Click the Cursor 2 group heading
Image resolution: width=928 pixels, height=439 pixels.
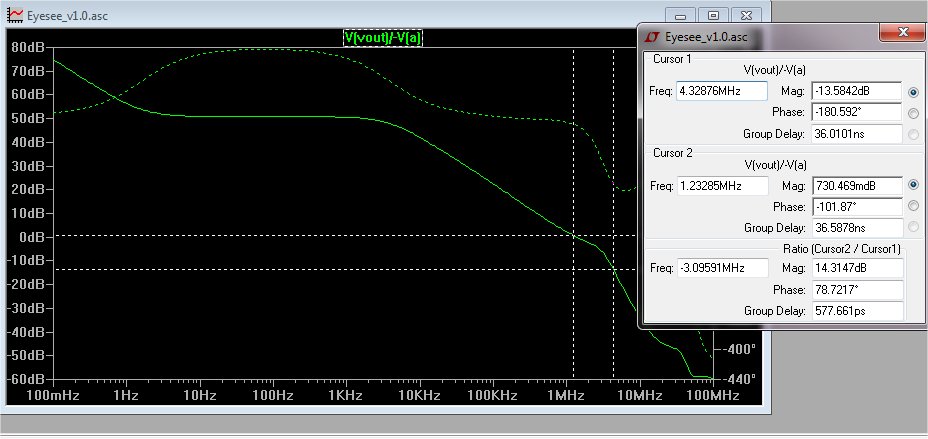(672, 153)
